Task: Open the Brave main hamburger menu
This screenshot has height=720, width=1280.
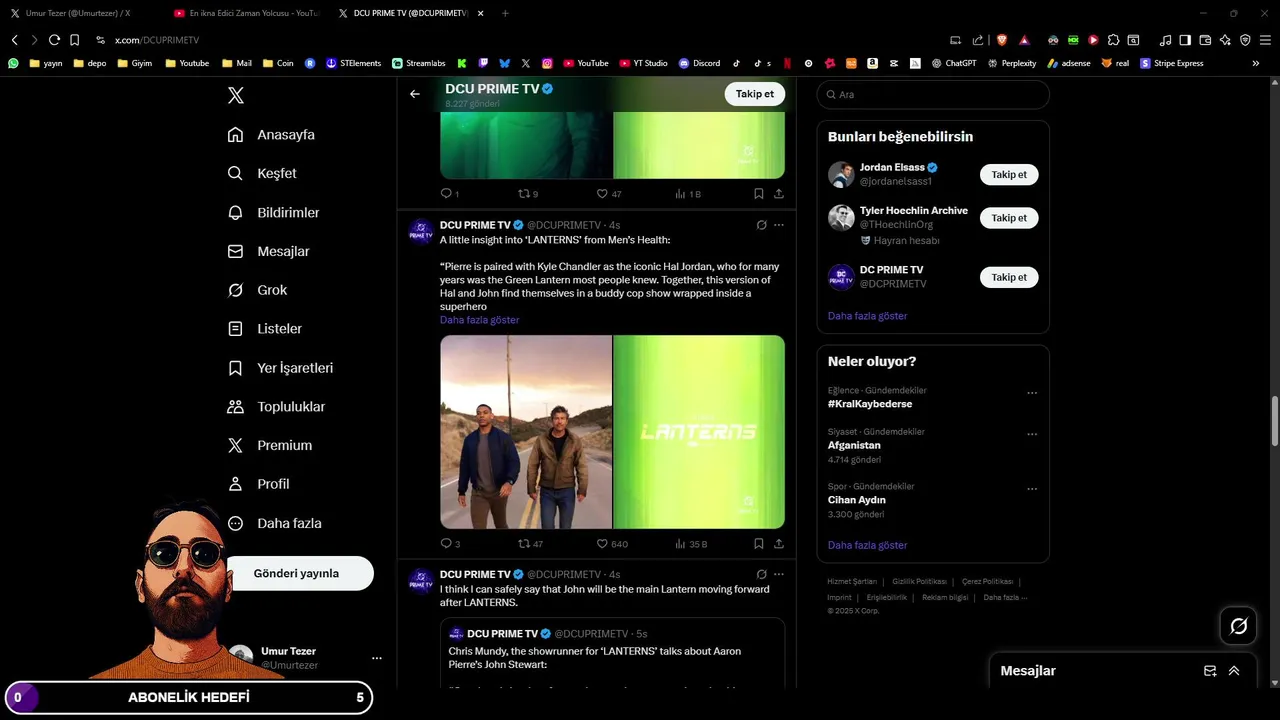Action: pyautogui.click(x=1266, y=40)
